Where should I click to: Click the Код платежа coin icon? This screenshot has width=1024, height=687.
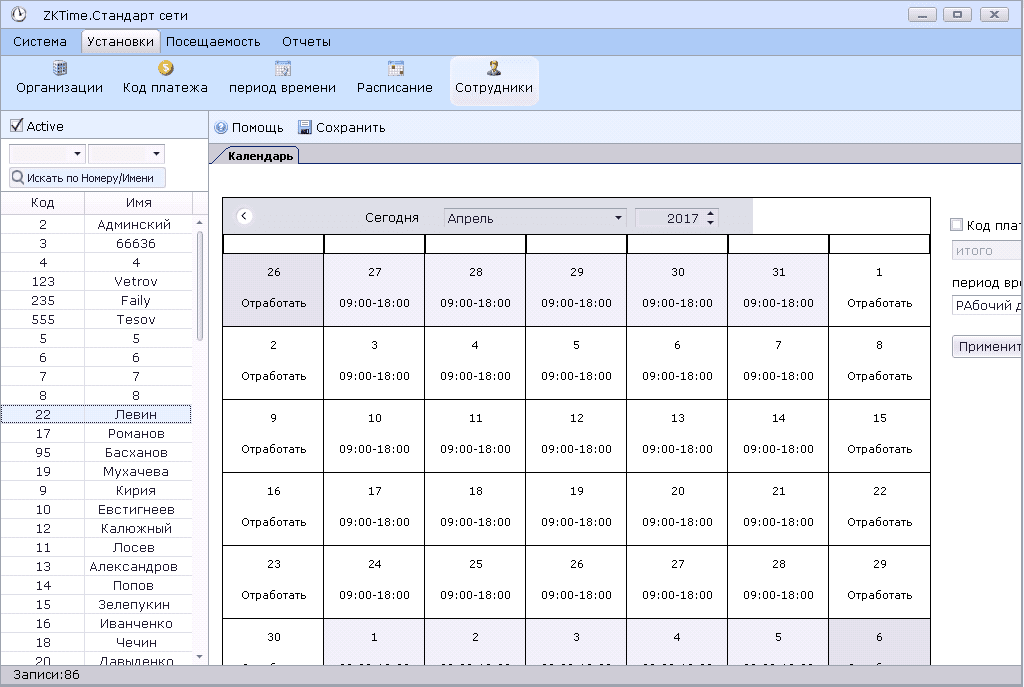pos(165,69)
